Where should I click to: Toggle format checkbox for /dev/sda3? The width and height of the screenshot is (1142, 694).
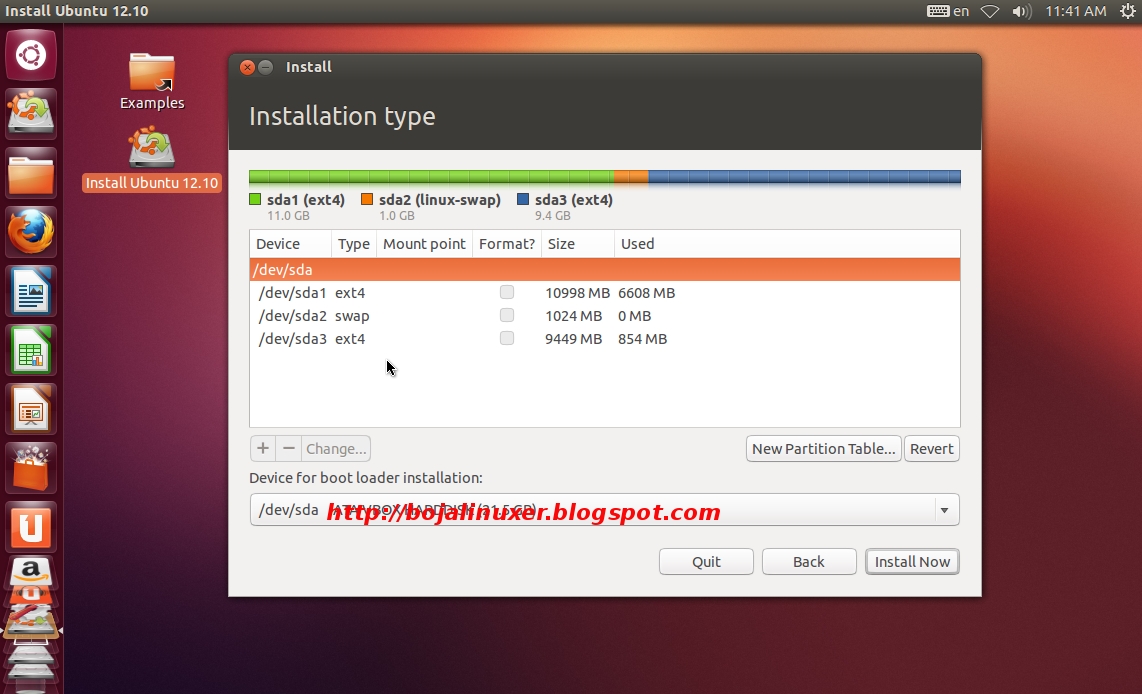(507, 338)
